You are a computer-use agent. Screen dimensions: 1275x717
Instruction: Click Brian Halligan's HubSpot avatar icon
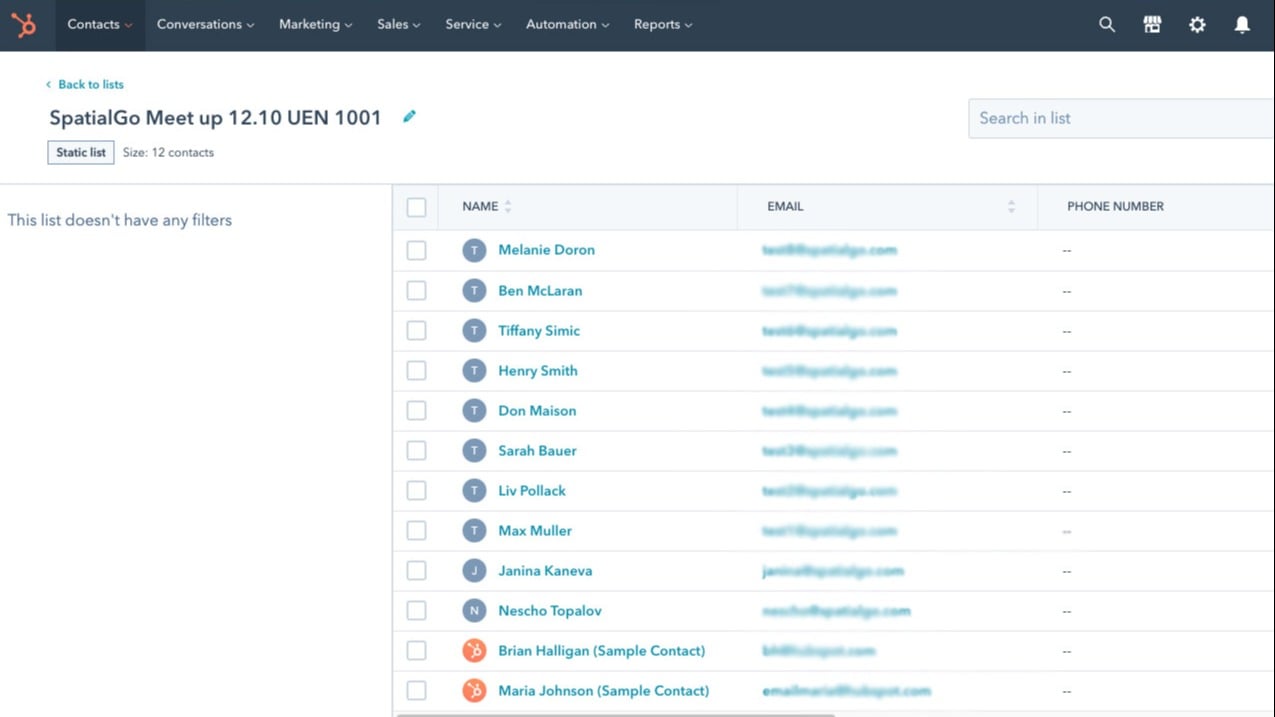pyautogui.click(x=473, y=650)
